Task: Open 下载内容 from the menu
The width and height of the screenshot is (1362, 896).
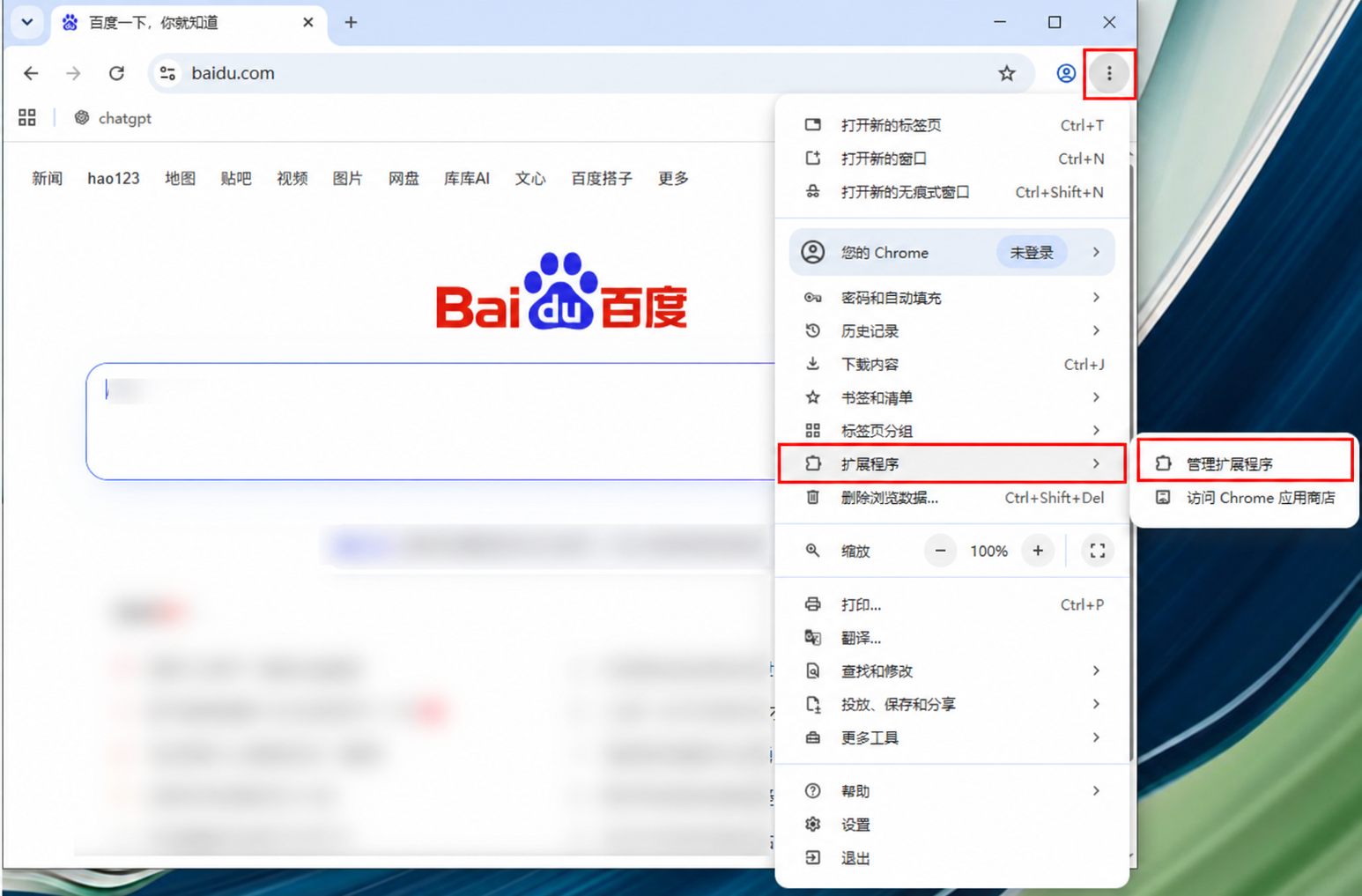Action: 953,365
